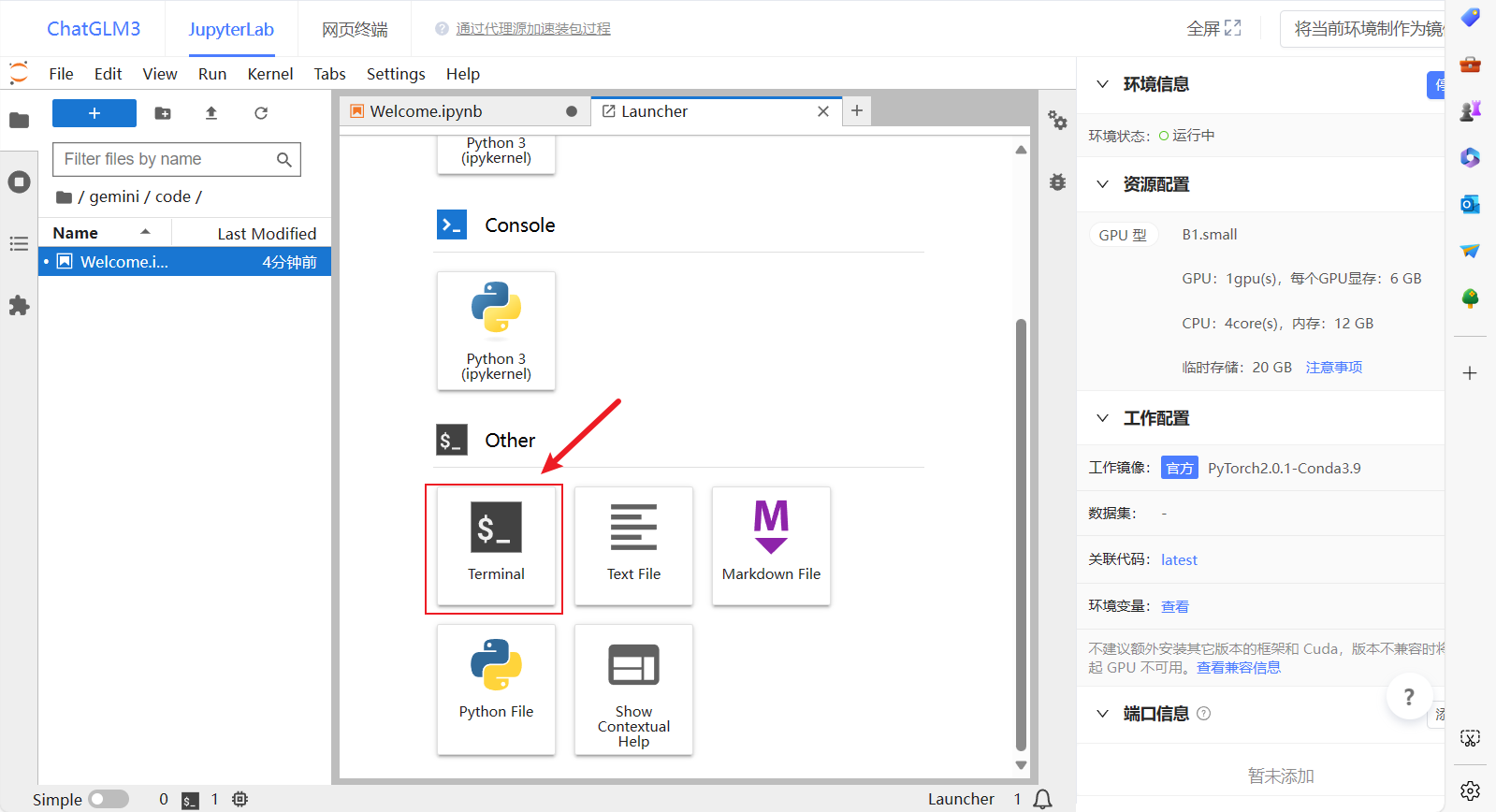Screen dimensions: 1496x812
Task: Toggle Simple interface mode switch
Action: pyautogui.click(x=109, y=799)
